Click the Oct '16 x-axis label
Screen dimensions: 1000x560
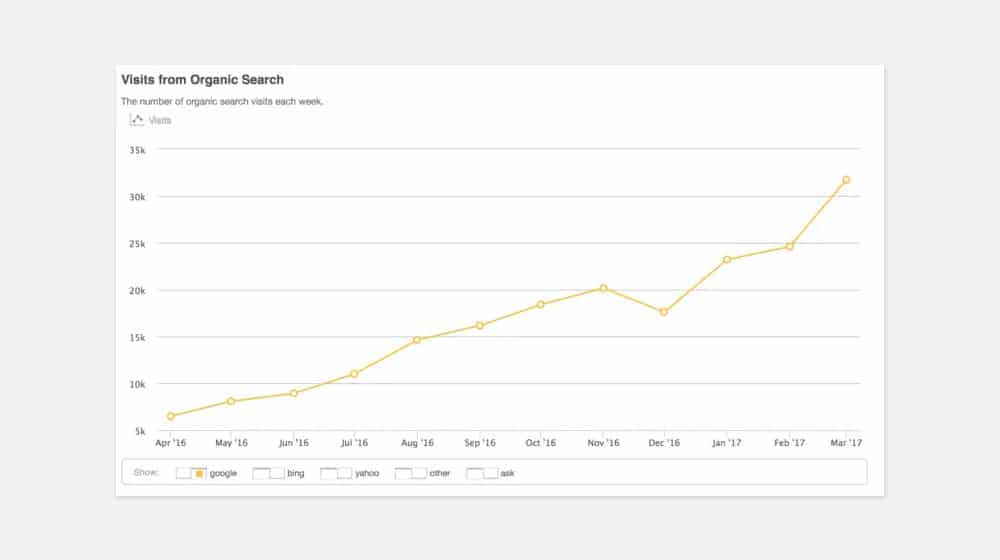tap(541, 443)
